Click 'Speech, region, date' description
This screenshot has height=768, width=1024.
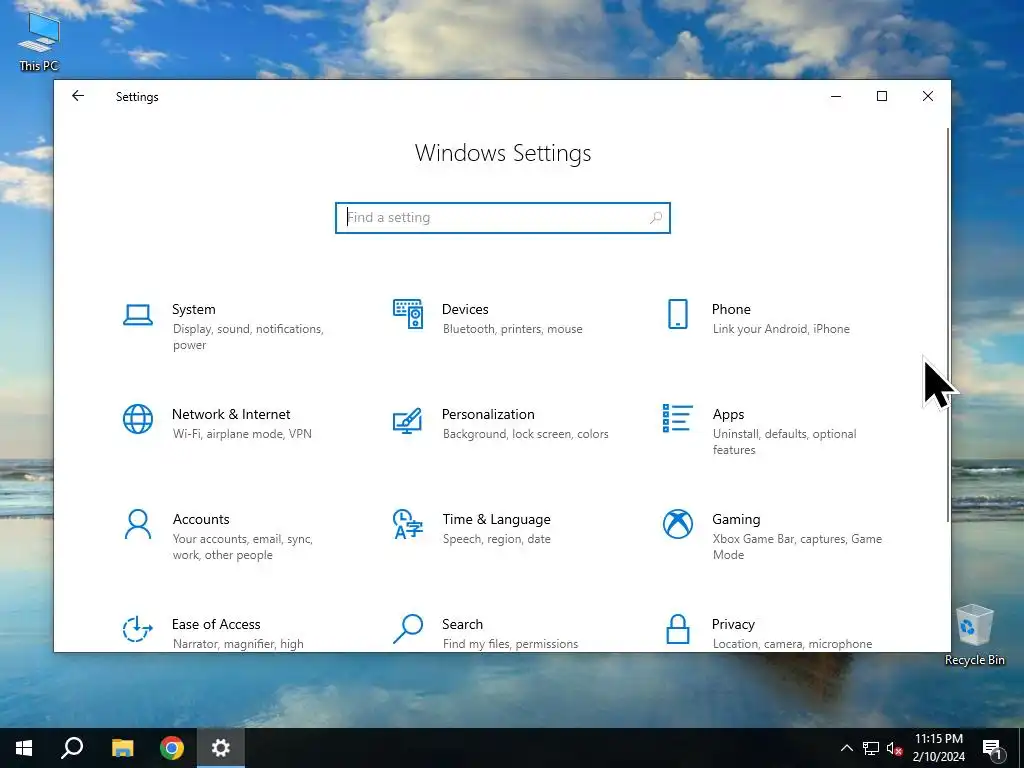[x=496, y=539]
